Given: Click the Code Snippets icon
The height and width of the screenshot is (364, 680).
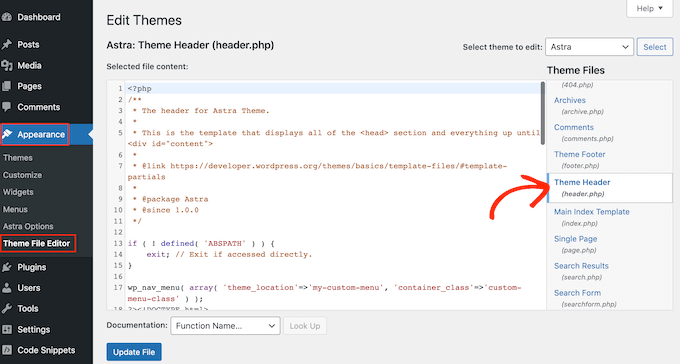Looking at the screenshot, I should click(7, 350).
